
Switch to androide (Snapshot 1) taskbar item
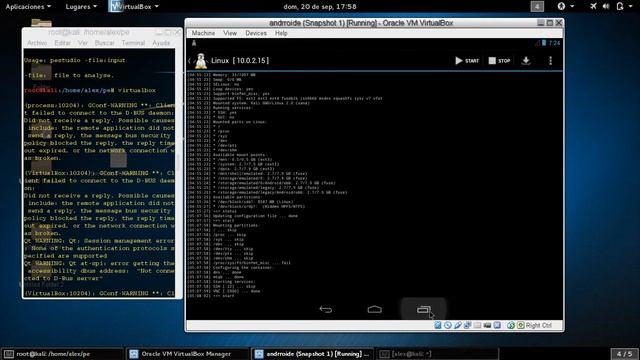(x=312, y=354)
